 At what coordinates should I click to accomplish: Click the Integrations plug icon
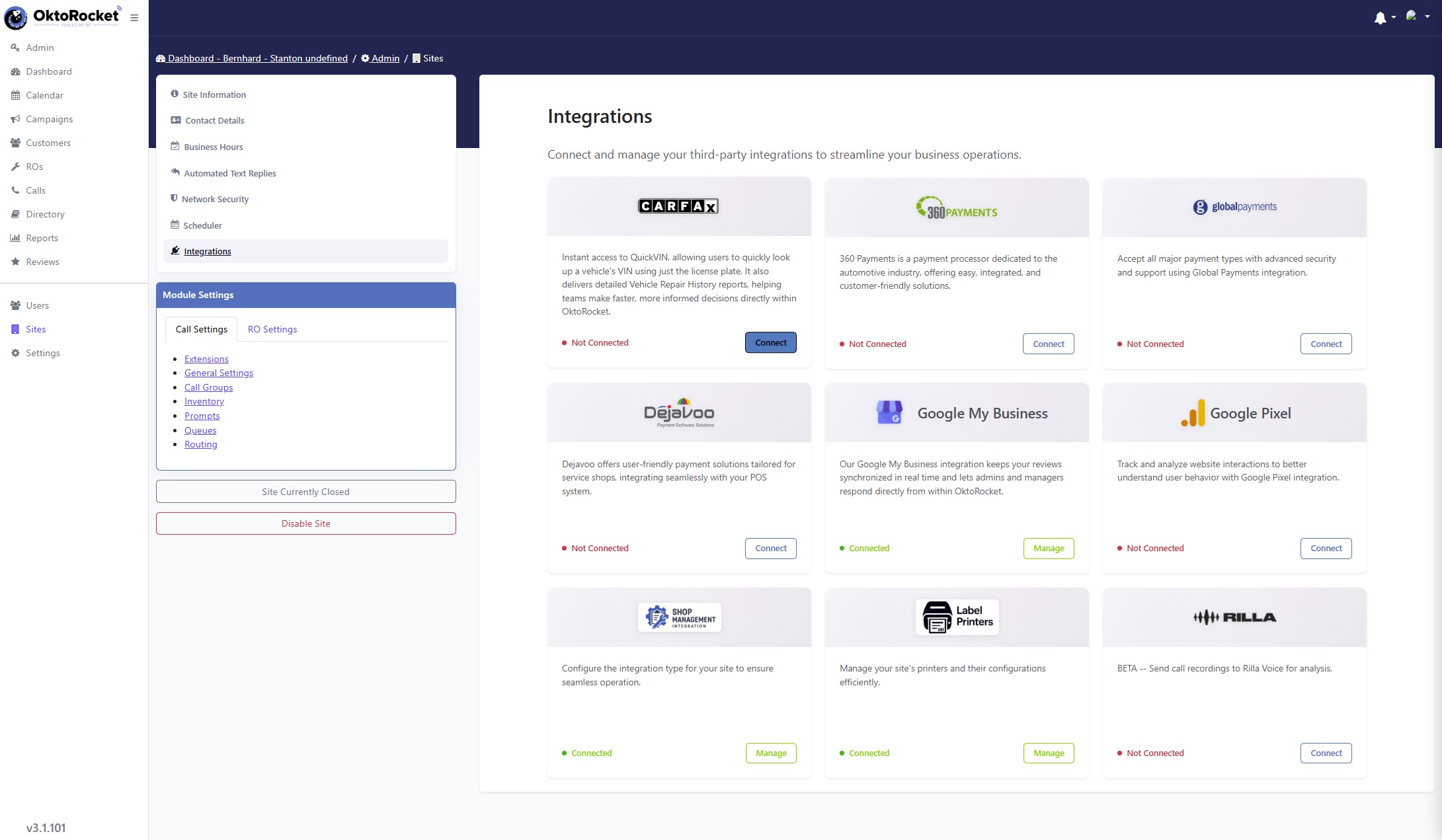tap(175, 250)
